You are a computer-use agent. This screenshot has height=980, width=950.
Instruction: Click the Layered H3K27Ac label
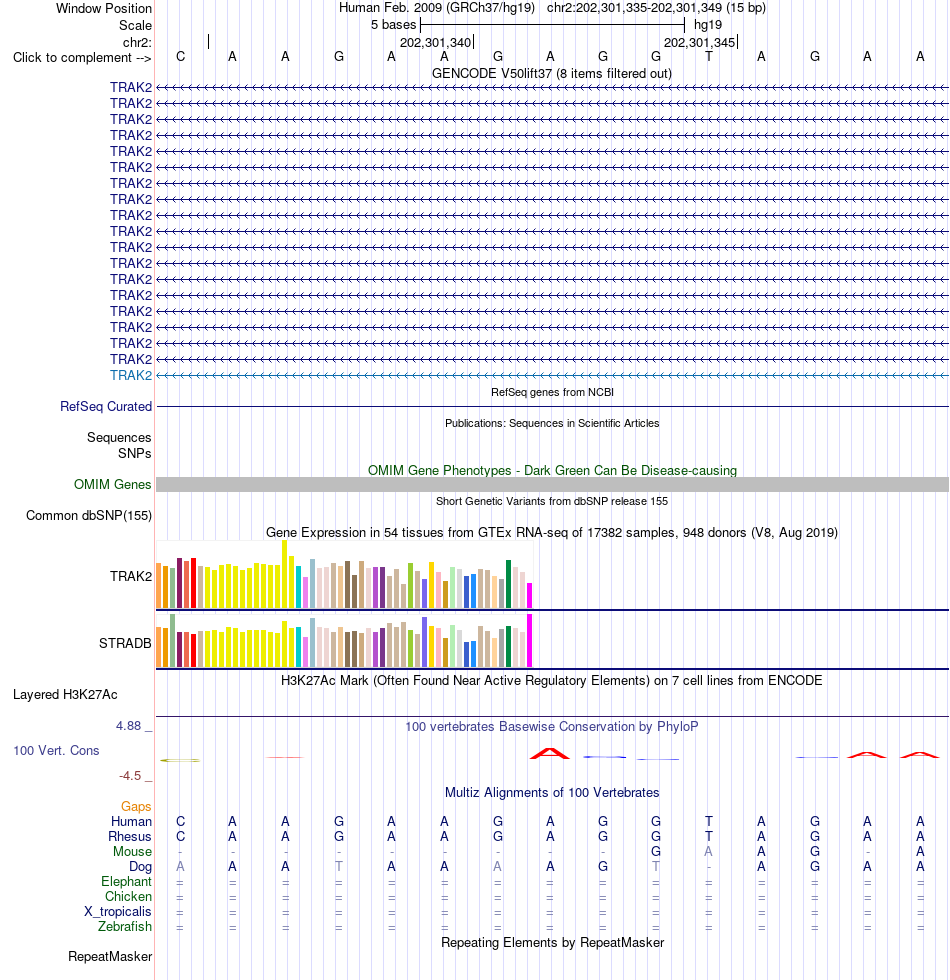click(x=65, y=694)
